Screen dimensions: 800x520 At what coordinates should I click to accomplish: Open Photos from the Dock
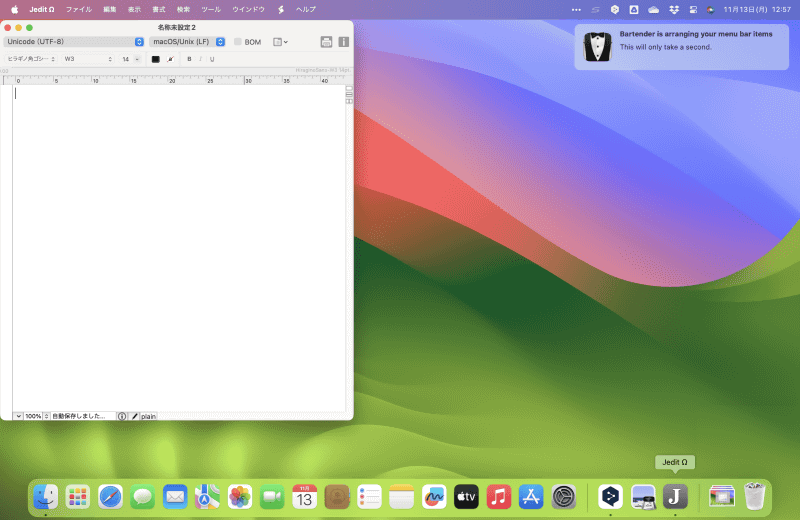point(240,497)
